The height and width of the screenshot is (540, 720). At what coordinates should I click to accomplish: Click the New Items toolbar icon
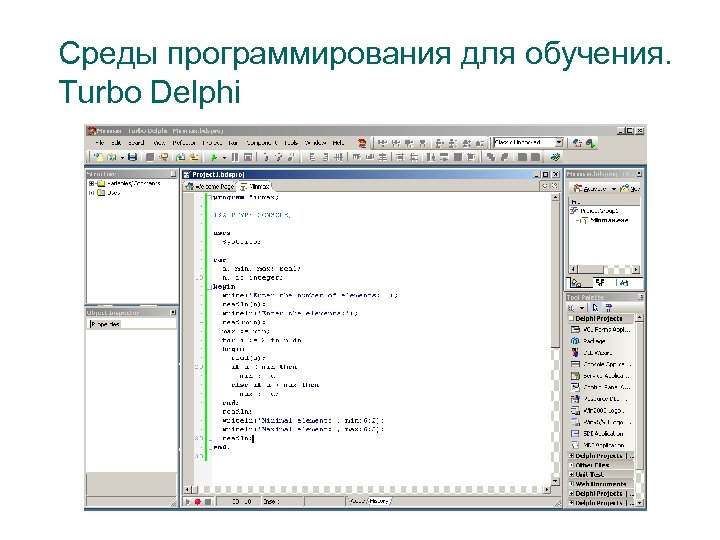pos(98,157)
